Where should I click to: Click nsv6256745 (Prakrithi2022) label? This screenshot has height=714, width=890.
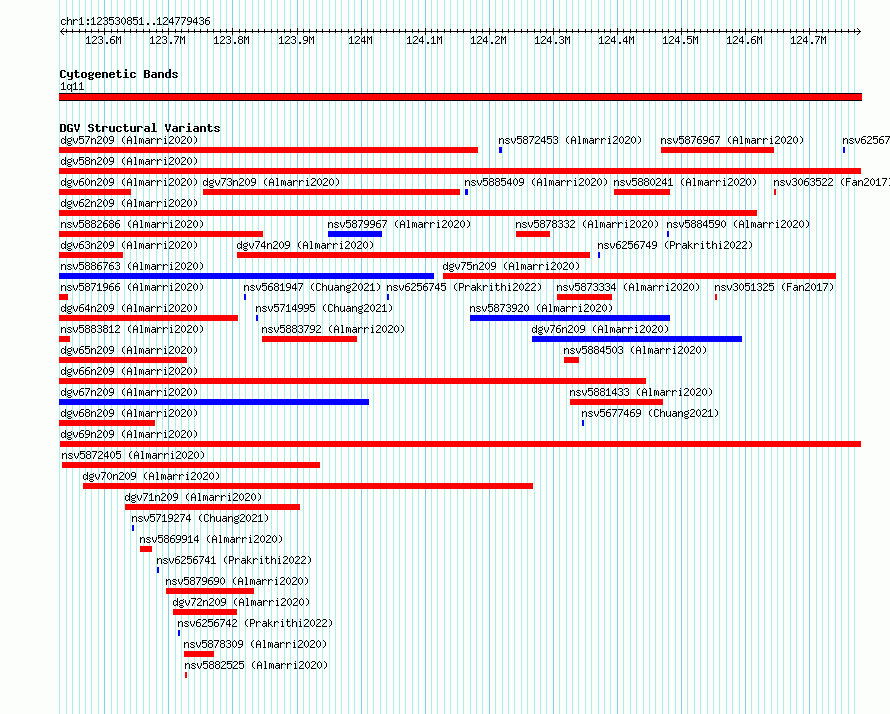(x=464, y=287)
